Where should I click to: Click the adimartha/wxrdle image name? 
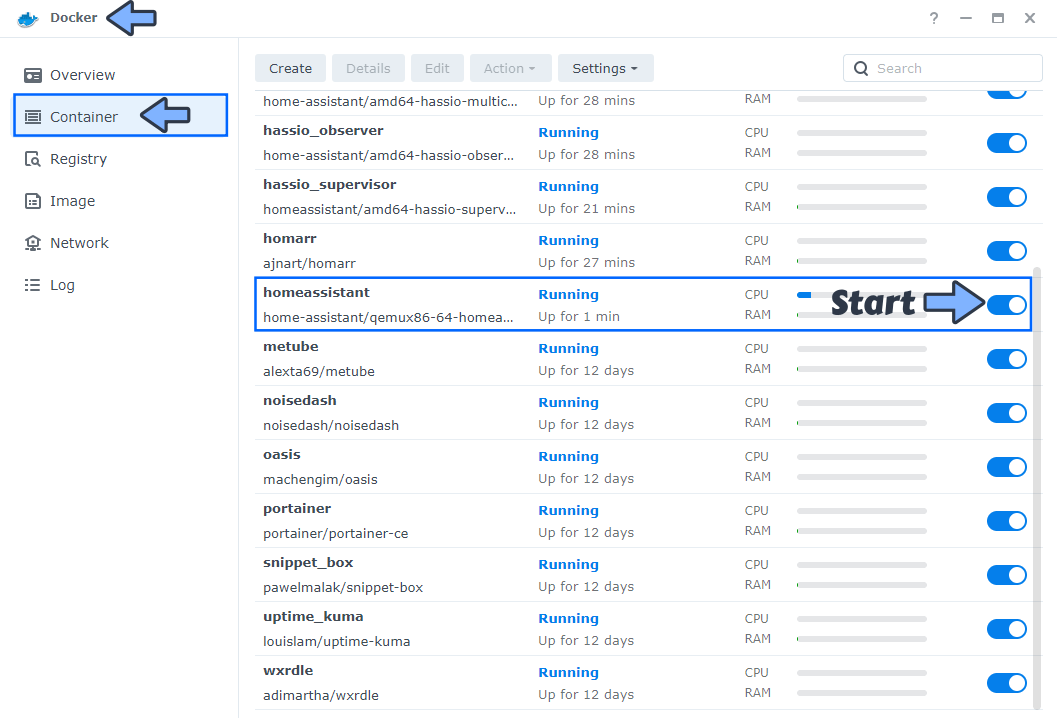coord(321,695)
